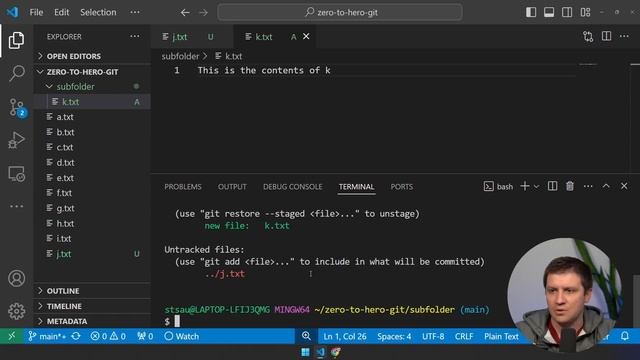Select the bash terminal label
This screenshot has height=360, width=640.
tap(498, 187)
